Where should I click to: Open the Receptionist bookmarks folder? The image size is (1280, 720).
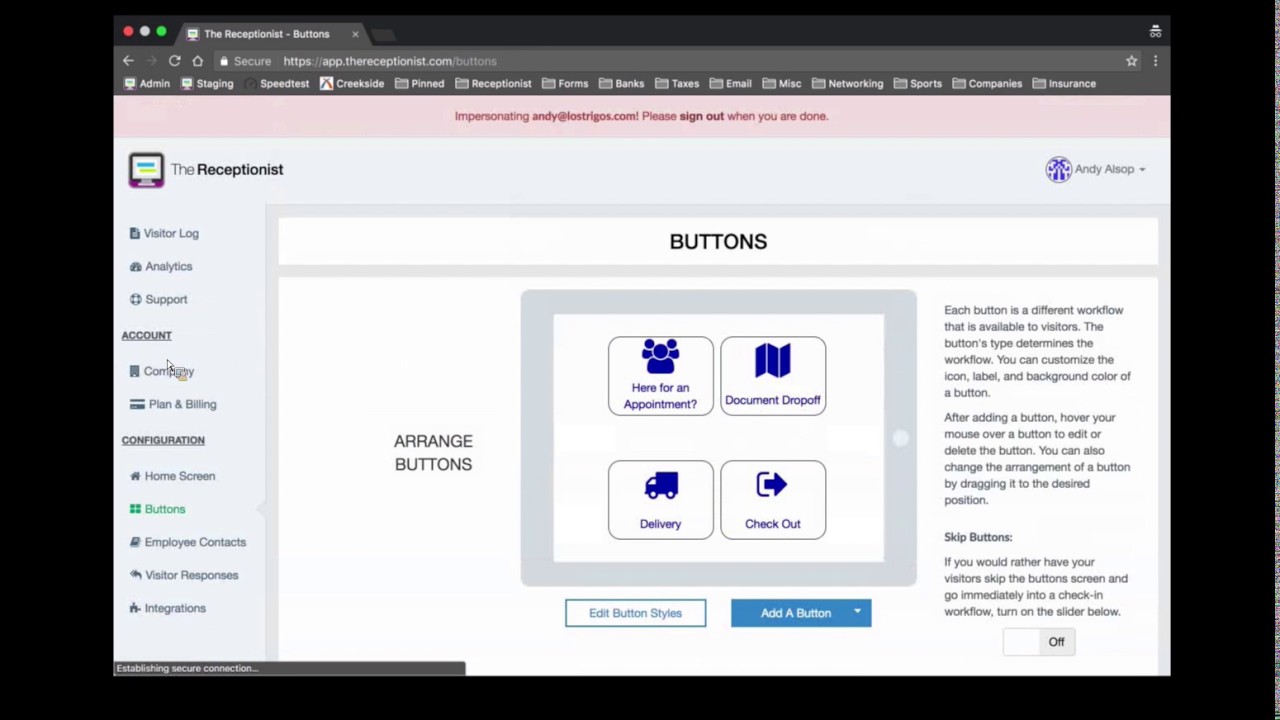click(493, 84)
